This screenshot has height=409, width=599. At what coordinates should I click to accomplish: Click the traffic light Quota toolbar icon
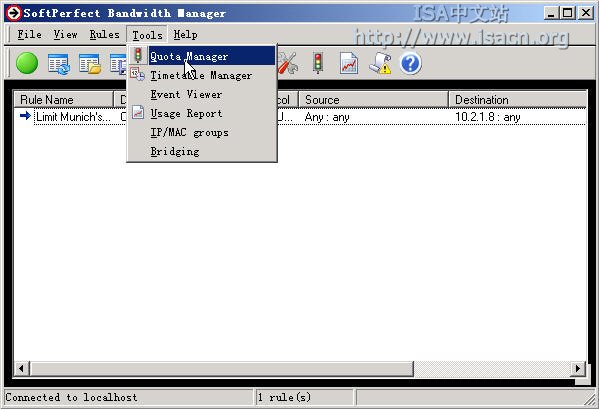[x=318, y=63]
